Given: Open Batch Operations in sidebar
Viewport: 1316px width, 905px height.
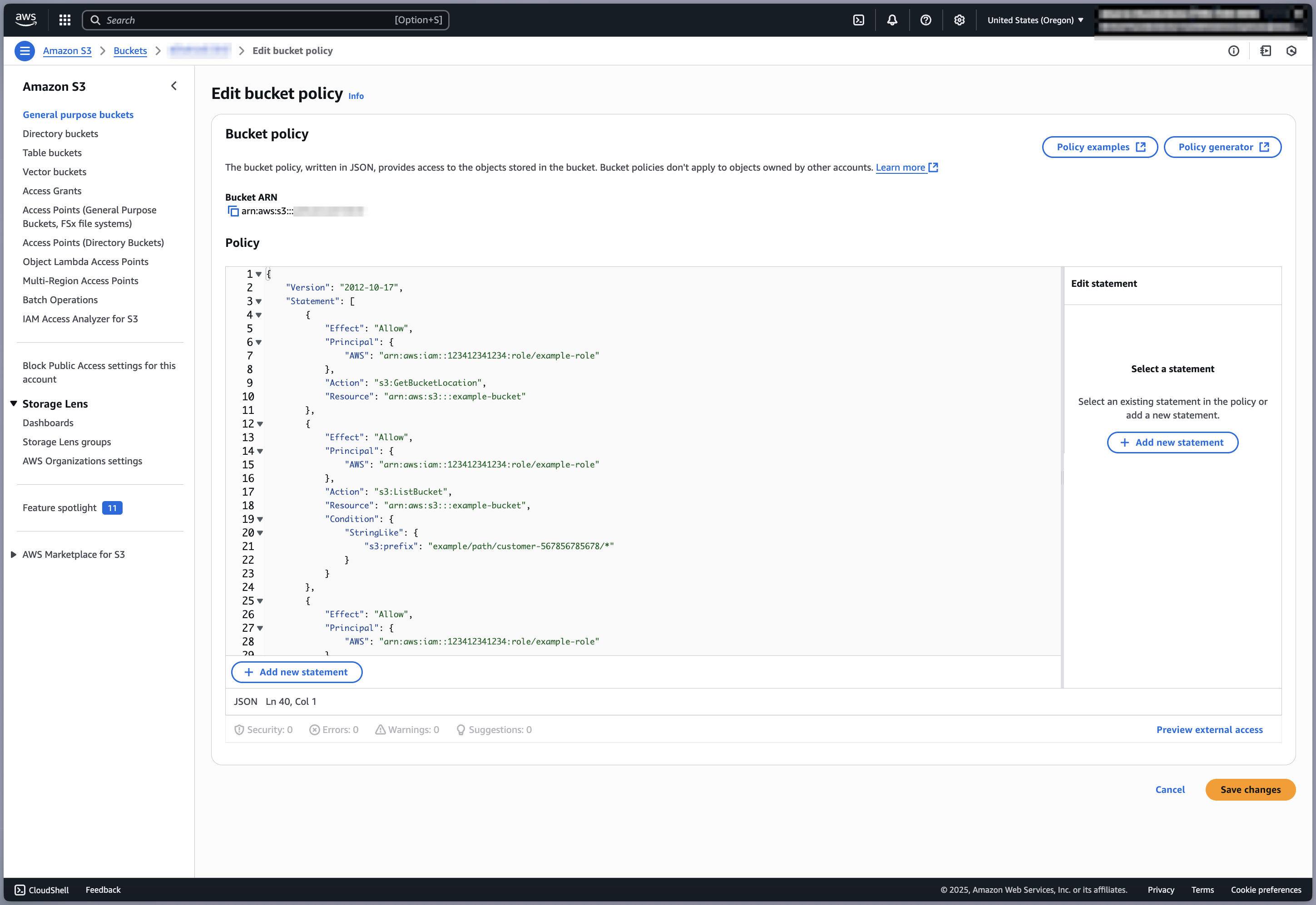Looking at the screenshot, I should coord(60,300).
